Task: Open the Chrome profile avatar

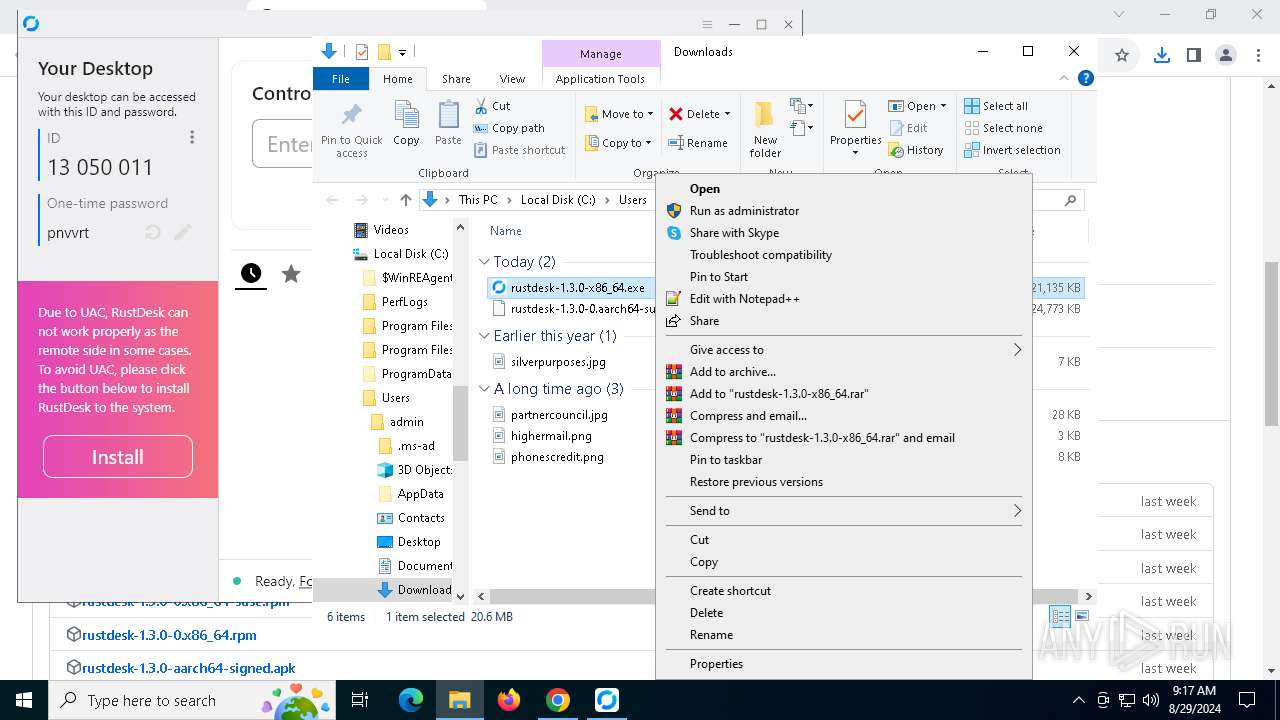Action: point(1225,56)
